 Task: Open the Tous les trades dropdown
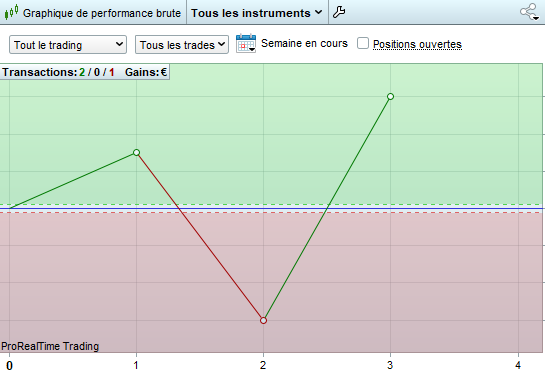pyautogui.click(x=181, y=44)
